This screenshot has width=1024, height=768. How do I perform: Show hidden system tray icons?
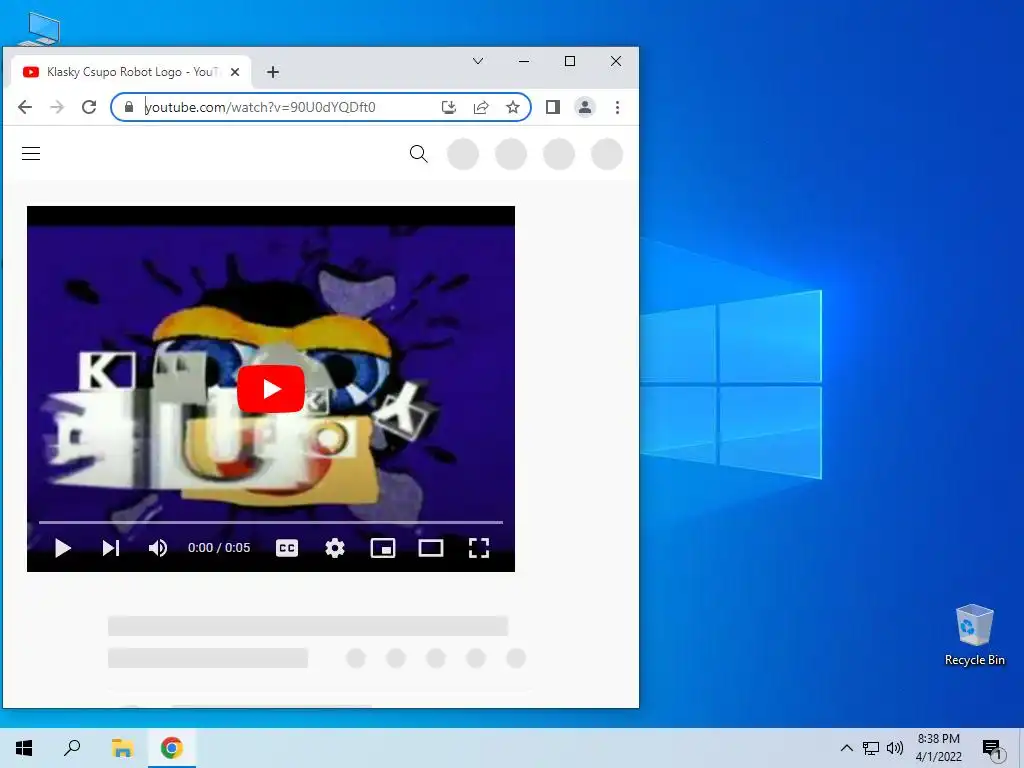[x=846, y=748]
